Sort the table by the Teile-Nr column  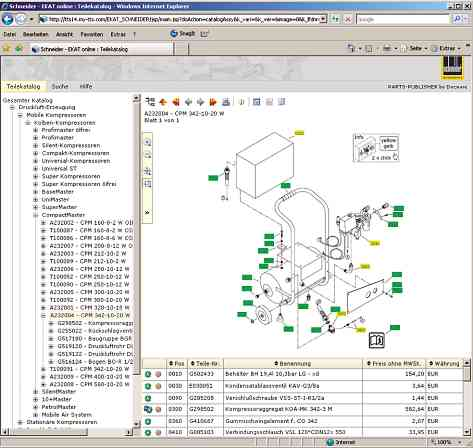(204, 363)
